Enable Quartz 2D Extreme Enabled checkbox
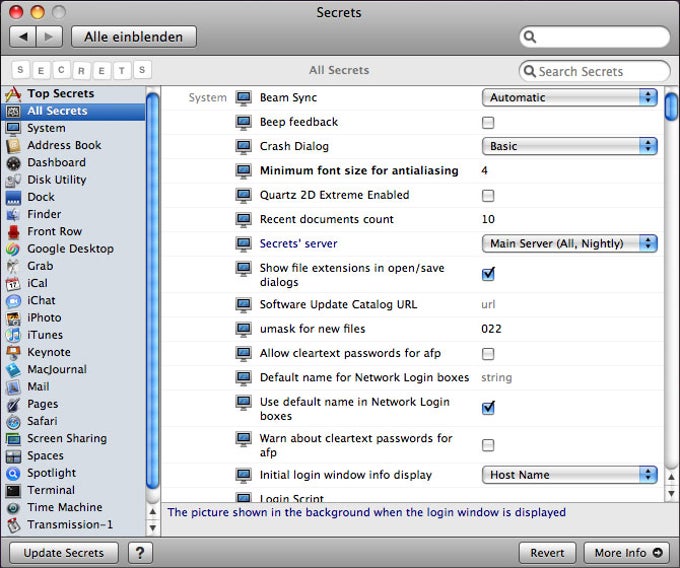 click(488, 196)
